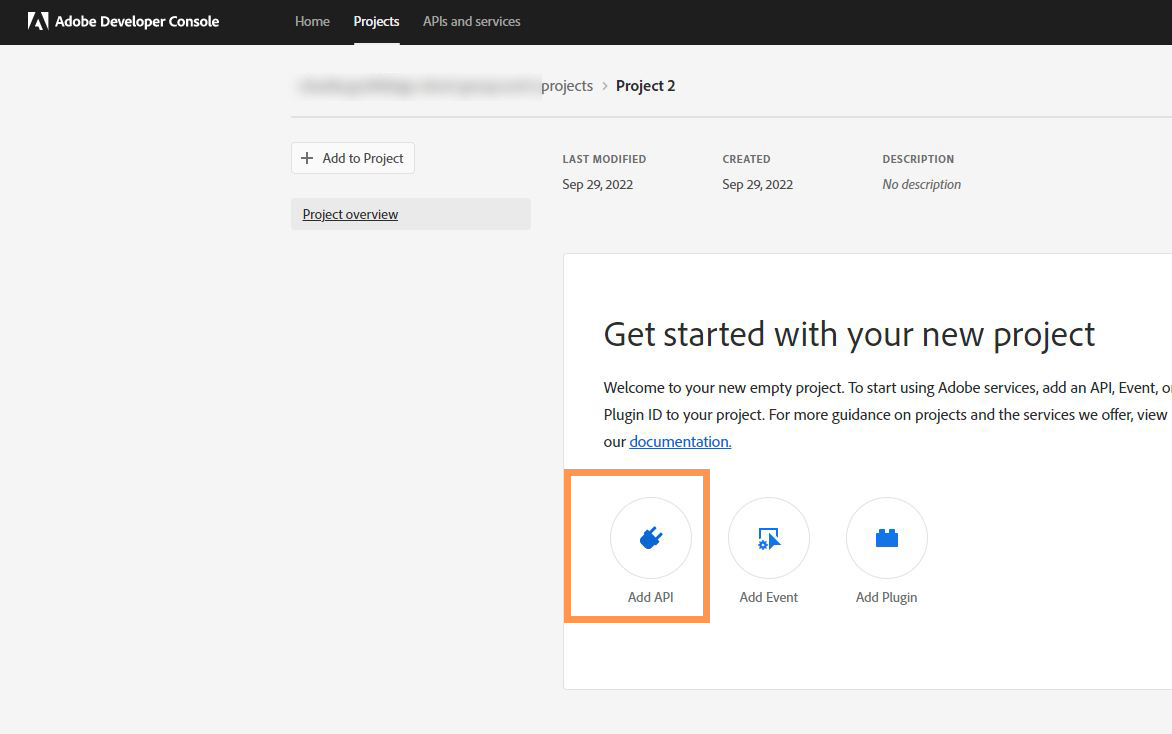The image size is (1172, 734).
Task: Click the Add Plugin brick icon
Action: 886,538
